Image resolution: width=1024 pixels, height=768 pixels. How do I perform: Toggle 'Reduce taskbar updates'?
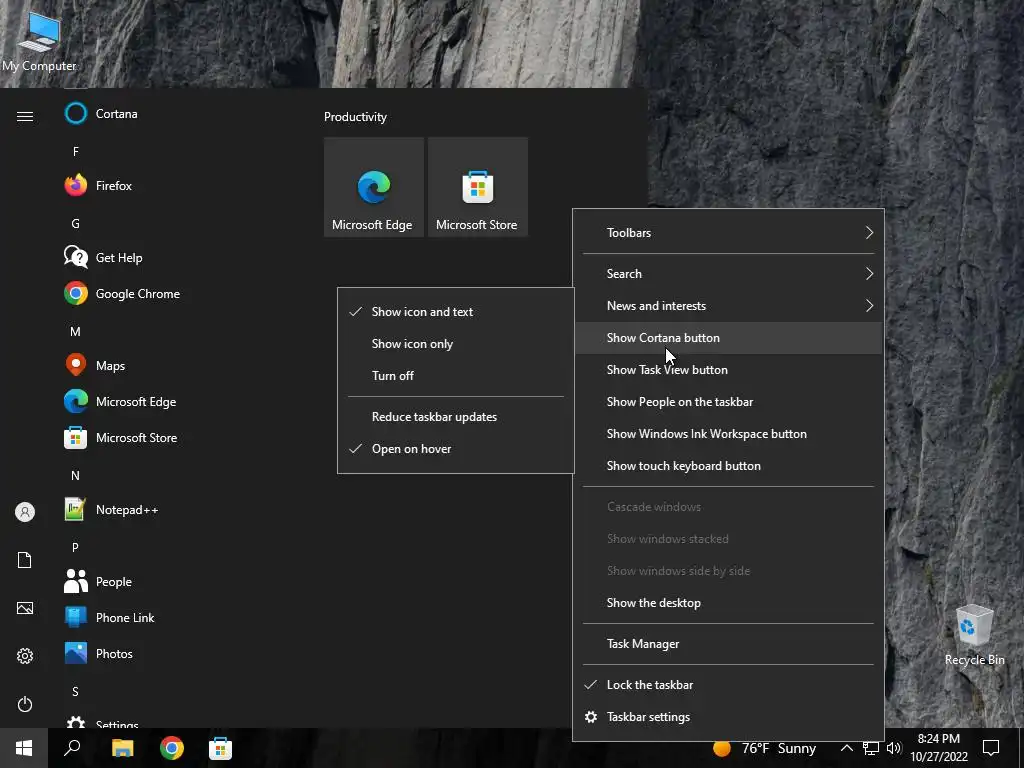tap(456, 417)
